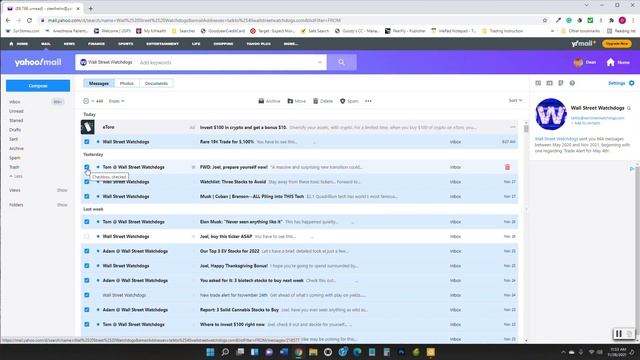Switch to the Documents tab
640x360 pixels.
156,83
